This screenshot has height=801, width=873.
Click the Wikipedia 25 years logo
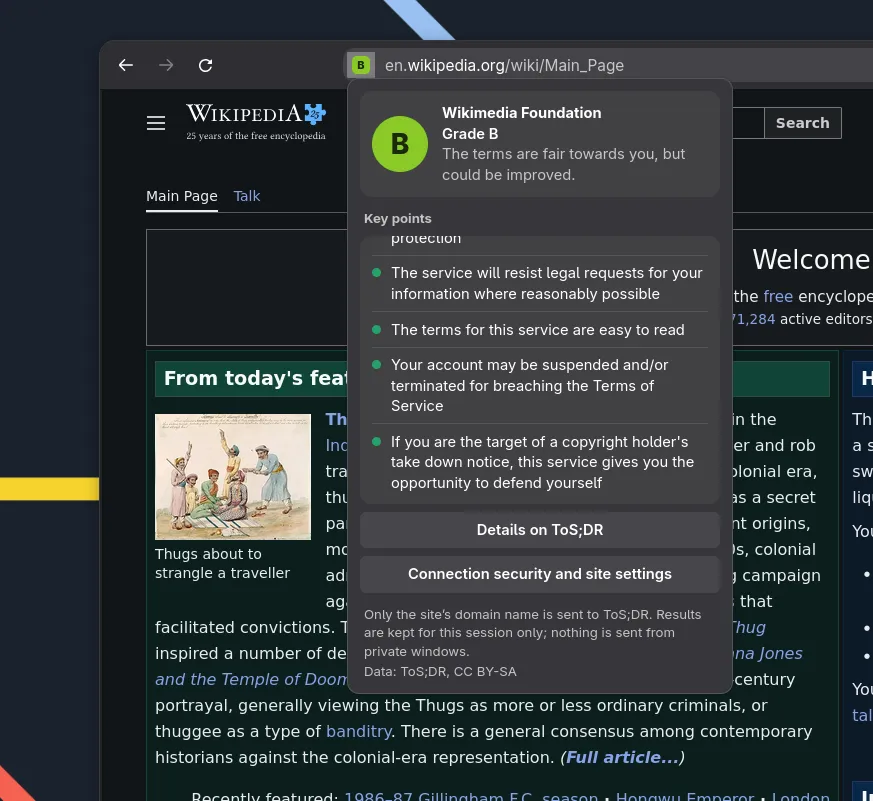(256, 121)
